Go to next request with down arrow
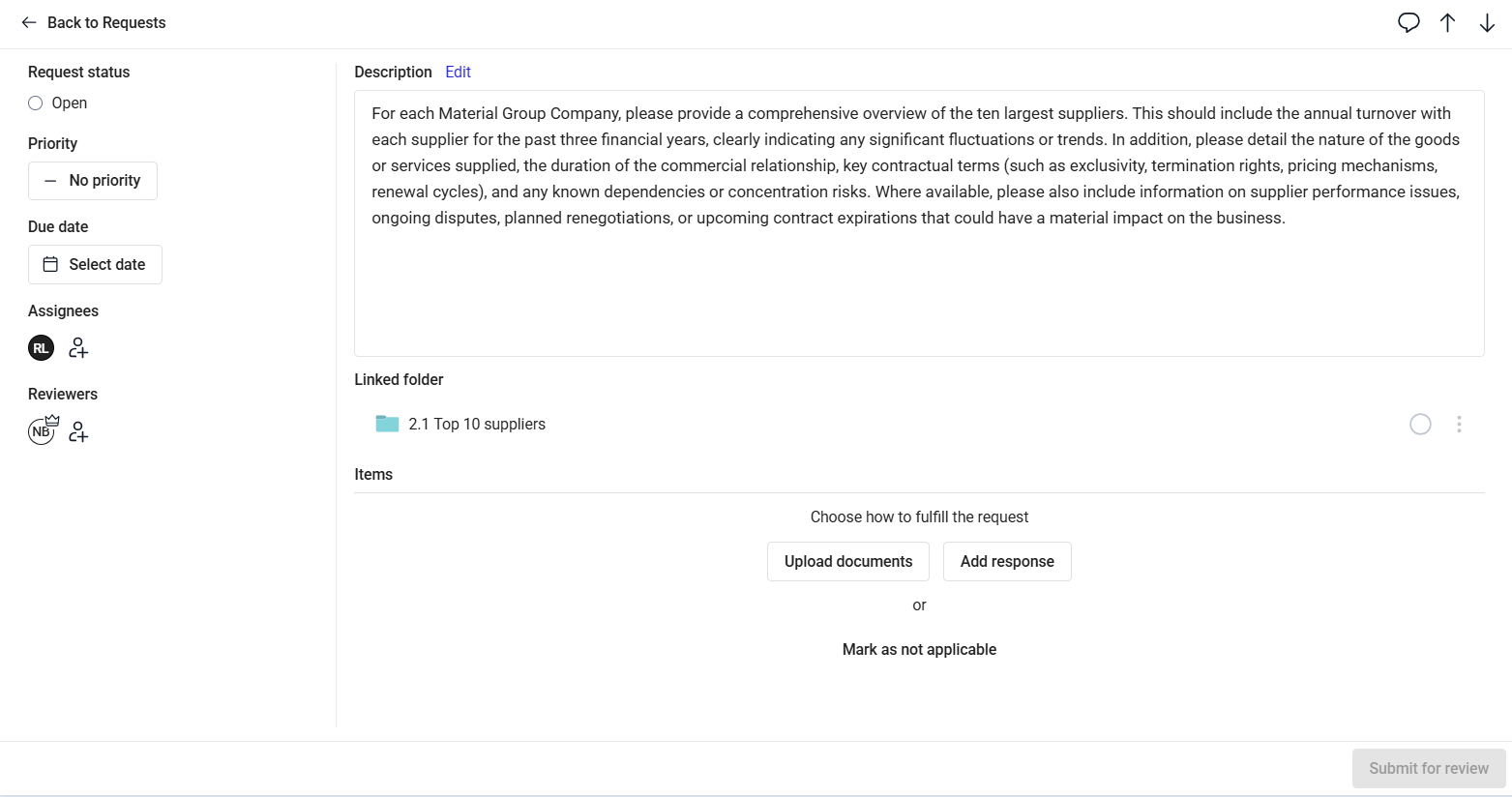The image size is (1512, 797). (1487, 22)
